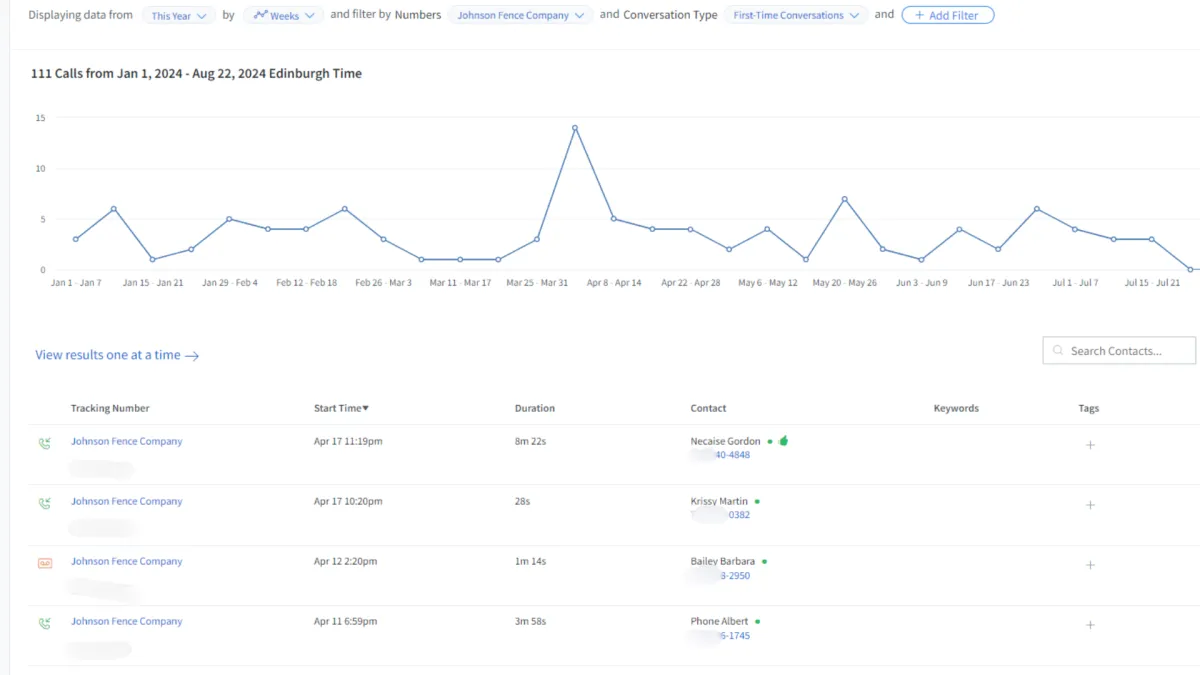Click thumbs up icon beside Necaise Gordon
This screenshot has height=675, width=1200.
coord(783,441)
